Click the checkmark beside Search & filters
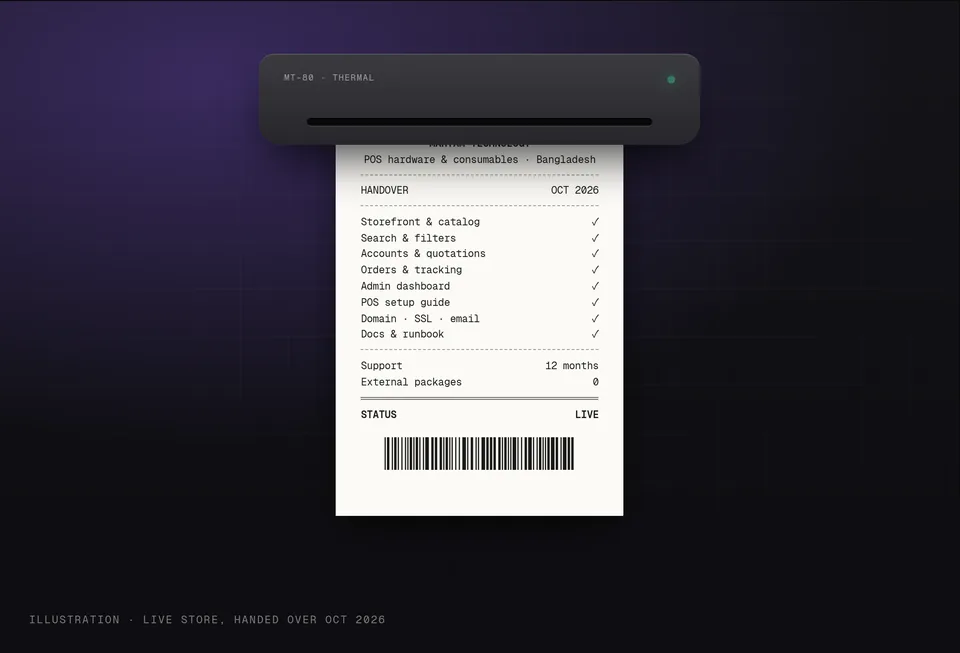Viewport: 960px width, 653px height. point(595,238)
